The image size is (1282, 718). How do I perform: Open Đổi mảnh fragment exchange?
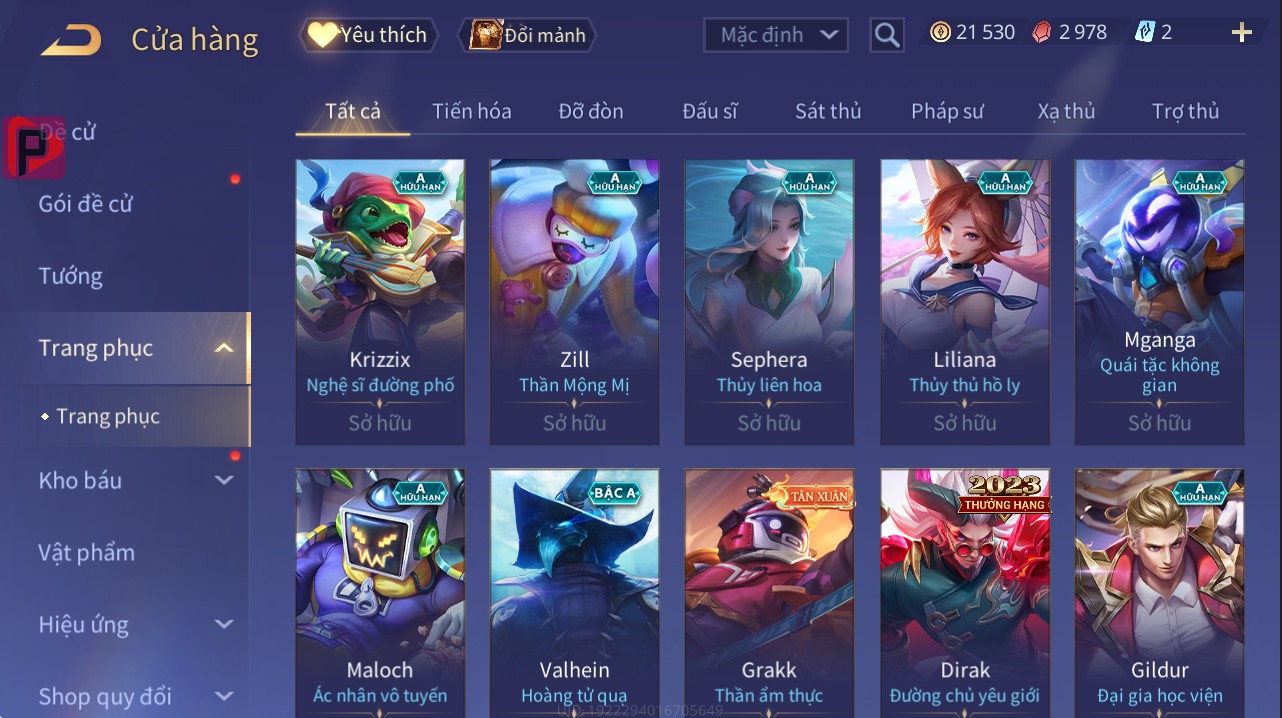[x=527, y=35]
